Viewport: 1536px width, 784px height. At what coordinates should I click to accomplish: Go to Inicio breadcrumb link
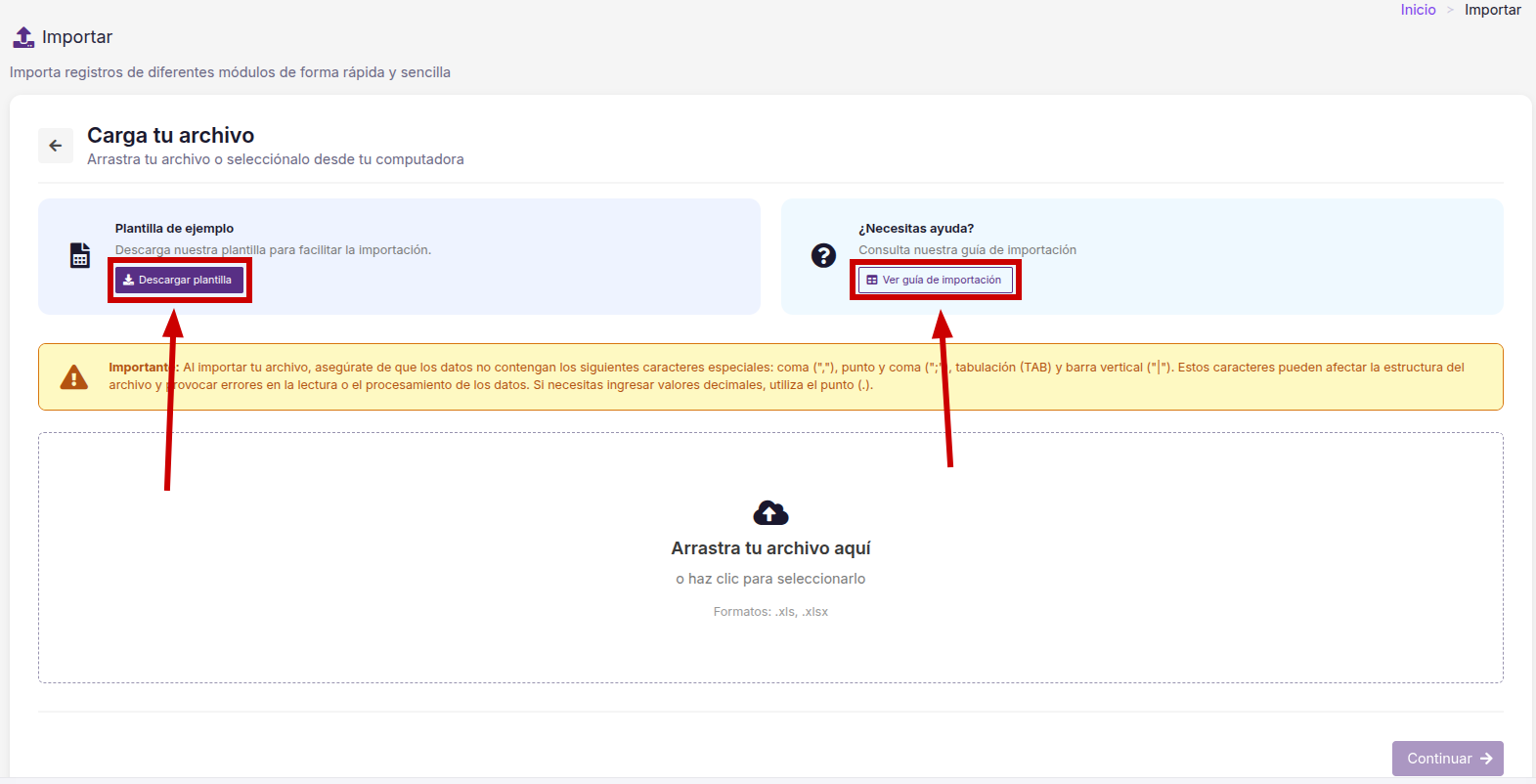[x=1418, y=10]
